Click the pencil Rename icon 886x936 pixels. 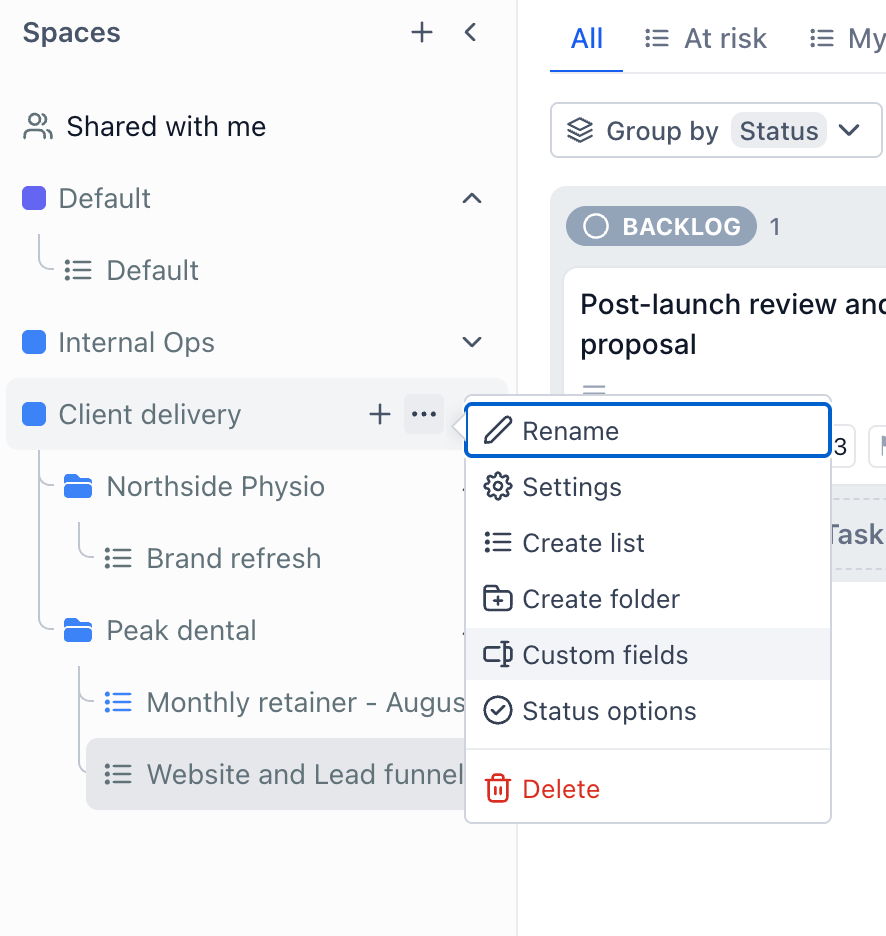click(497, 430)
